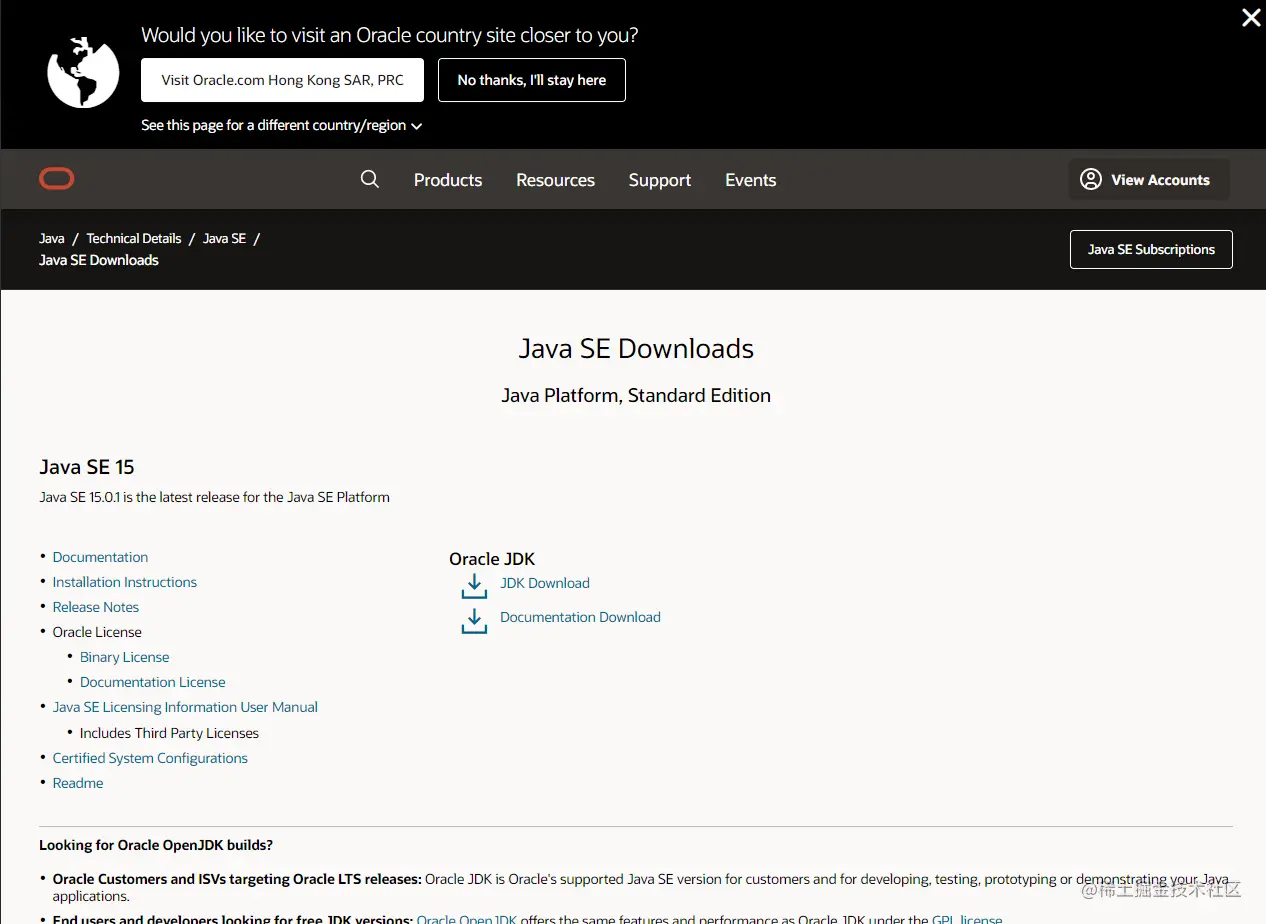Open the Resources menu
Screen dimensions: 1266x924
pos(555,180)
